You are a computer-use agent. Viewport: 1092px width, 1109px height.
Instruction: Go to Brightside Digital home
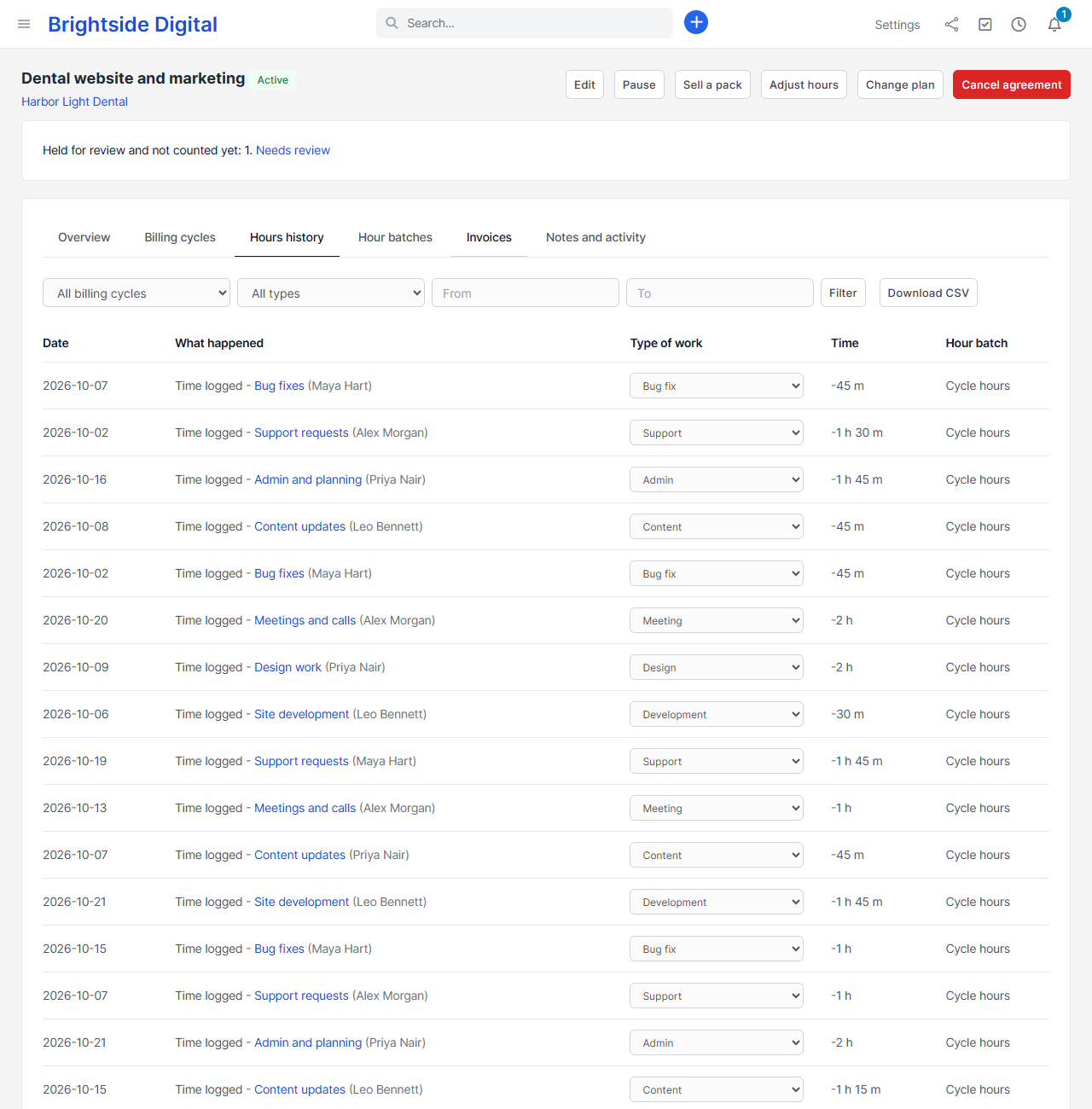coord(132,24)
